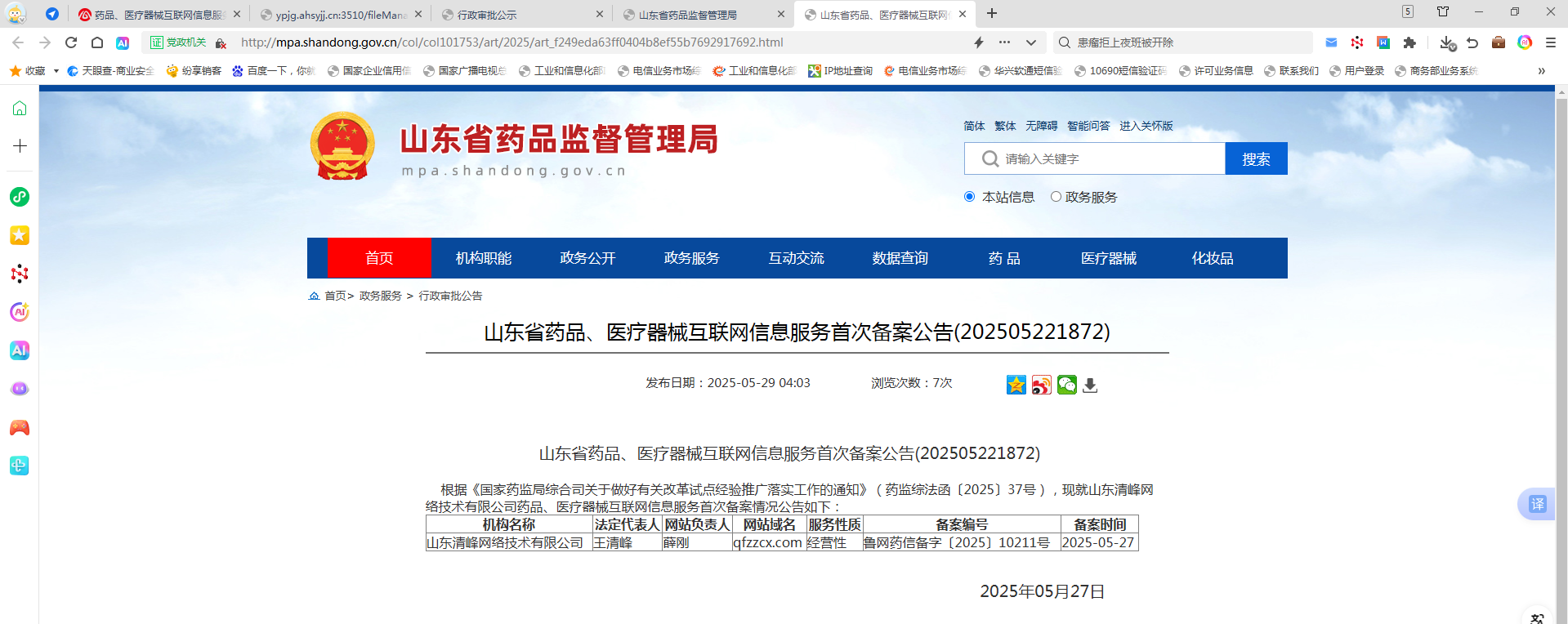Open the extensions puzzle icon
Image resolution: width=1568 pixels, height=624 pixels.
point(1409,42)
